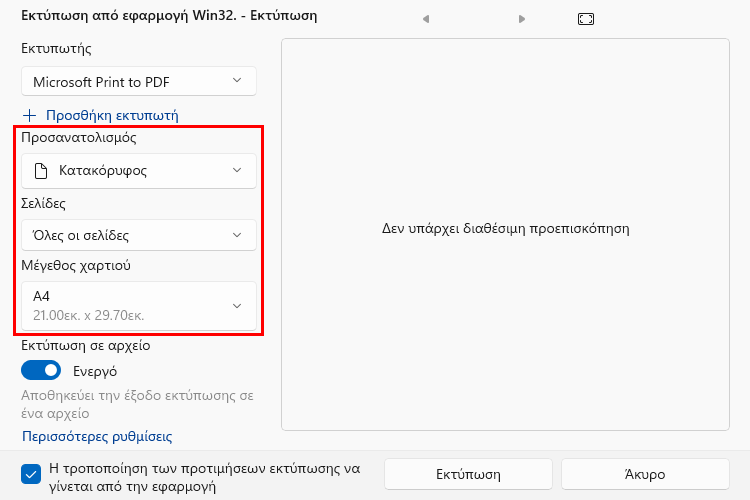This screenshot has width=750, height=500.
Task: Click plus icon beside Προσθήκη εκτυπωτή
Action: pyautogui.click(x=30, y=115)
